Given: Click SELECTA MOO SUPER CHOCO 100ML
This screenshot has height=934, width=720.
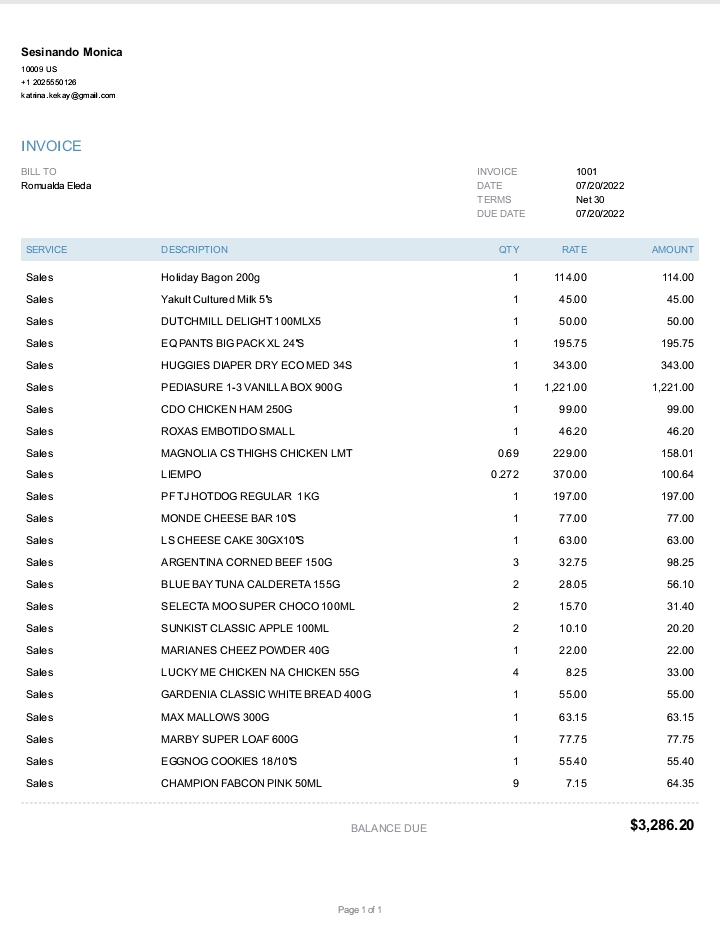Looking at the screenshot, I should tap(258, 607).
